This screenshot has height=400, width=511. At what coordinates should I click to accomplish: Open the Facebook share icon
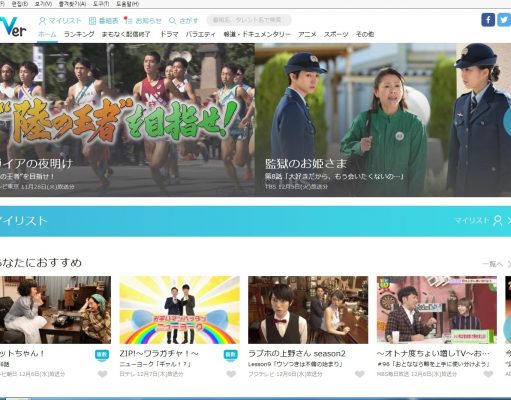coord(488,20)
